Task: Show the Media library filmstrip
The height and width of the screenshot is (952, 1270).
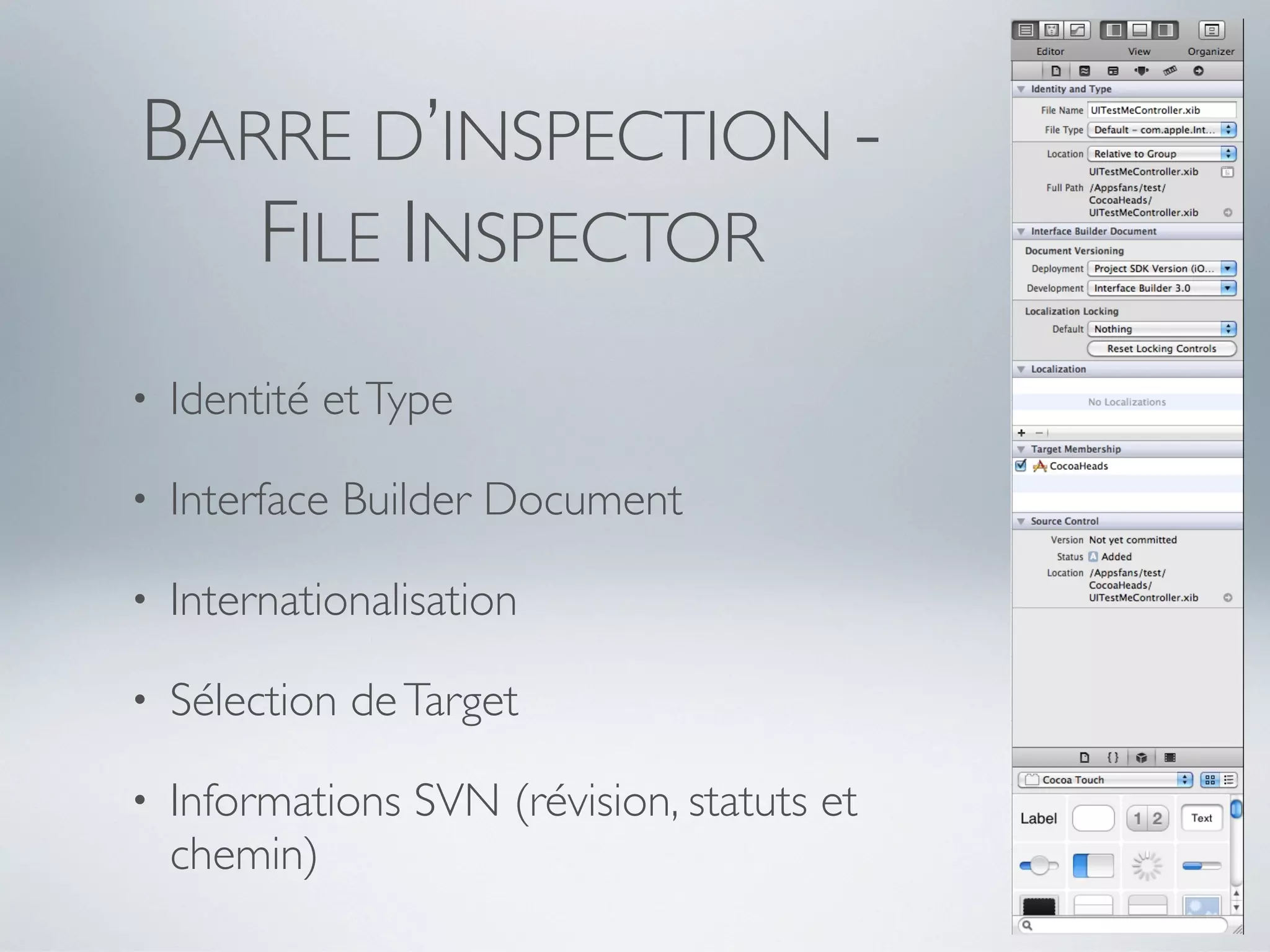Action: coord(1170,757)
